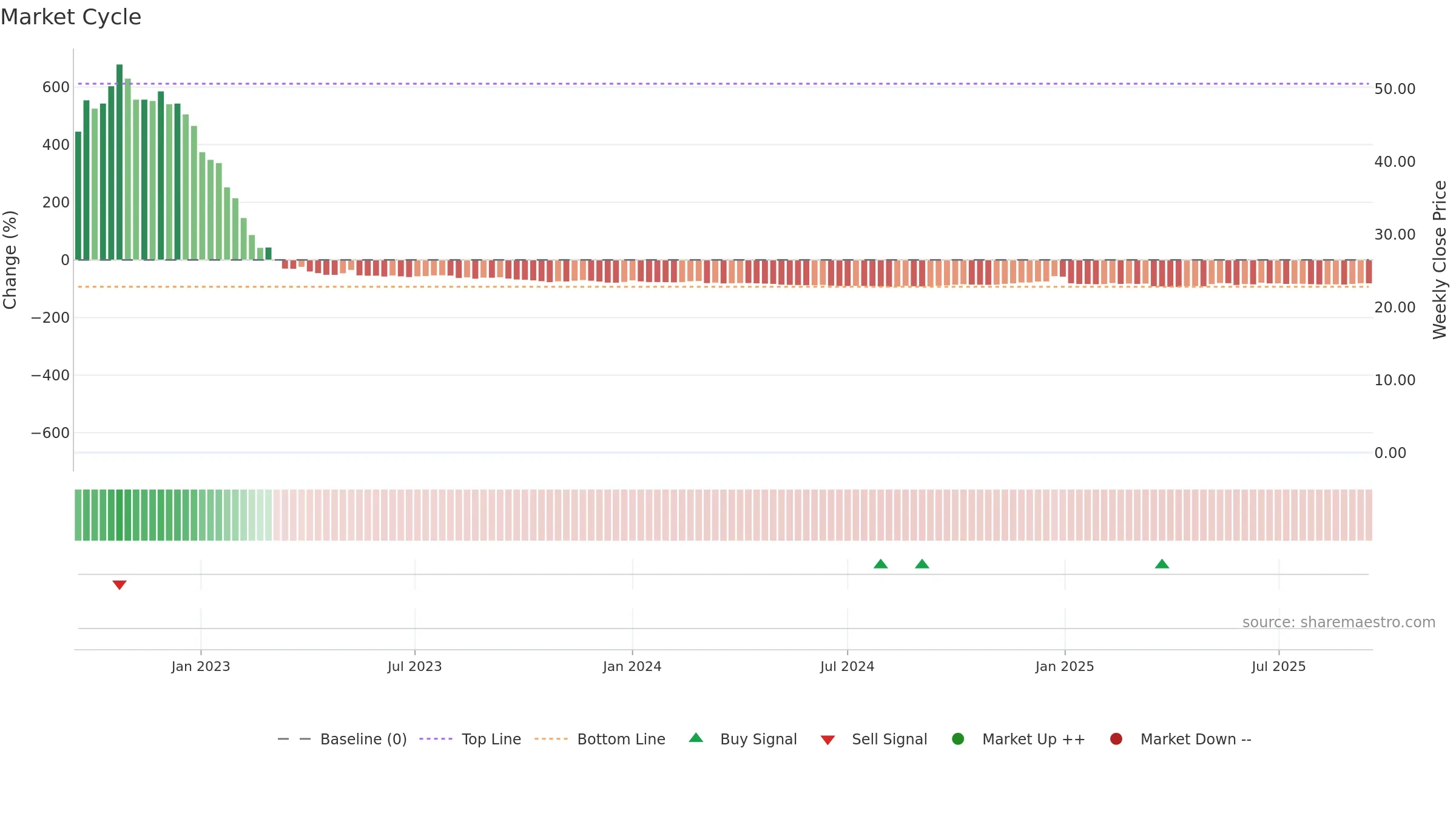Image resolution: width=1456 pixels, height=819 pixels.
Task: Click the 0.00 right axis price label
Action: pyautogui.click(x=1390, y=453)
